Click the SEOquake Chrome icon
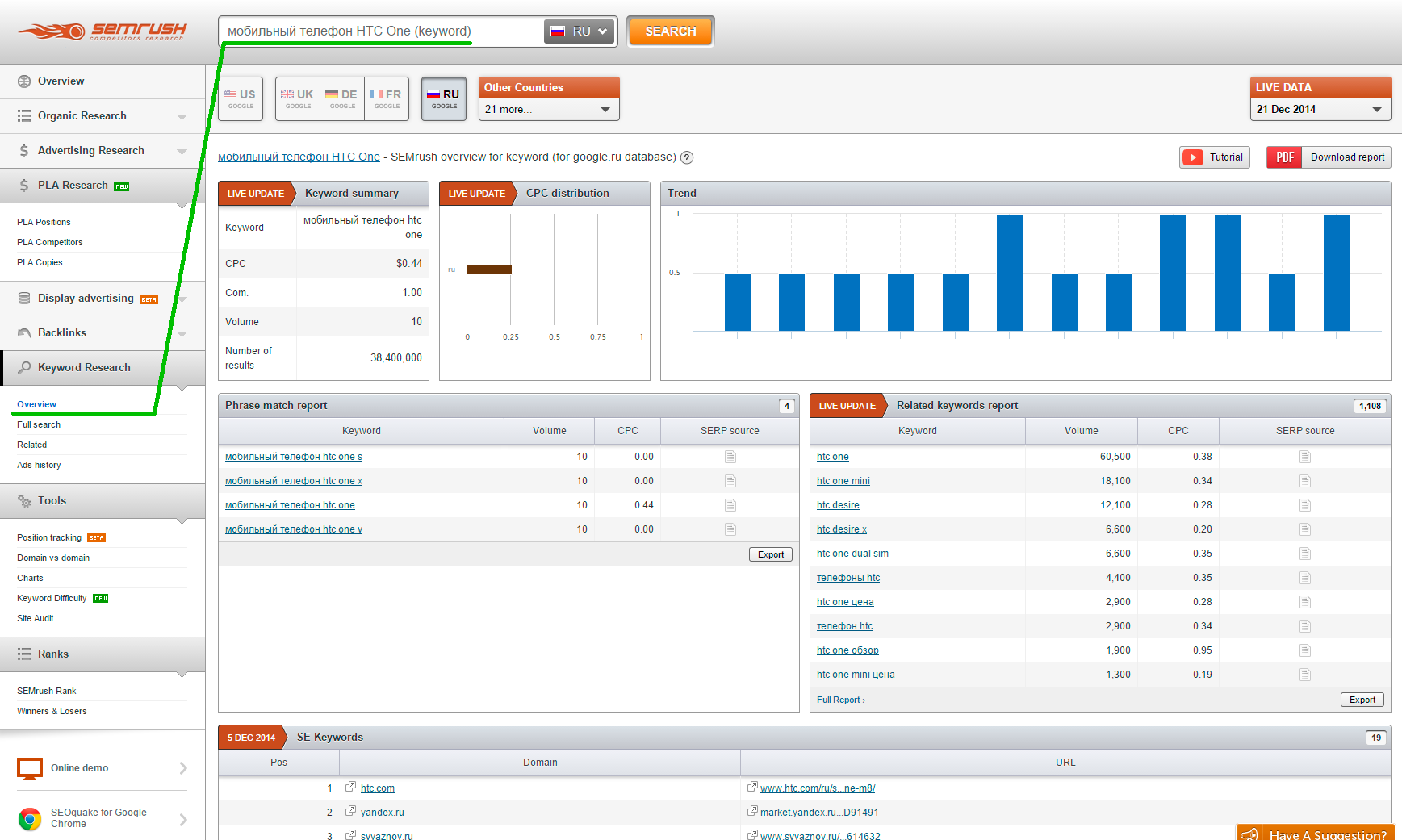Viewport: 1402px width, 840px height. pyautogui.click(x=30, y=818)
